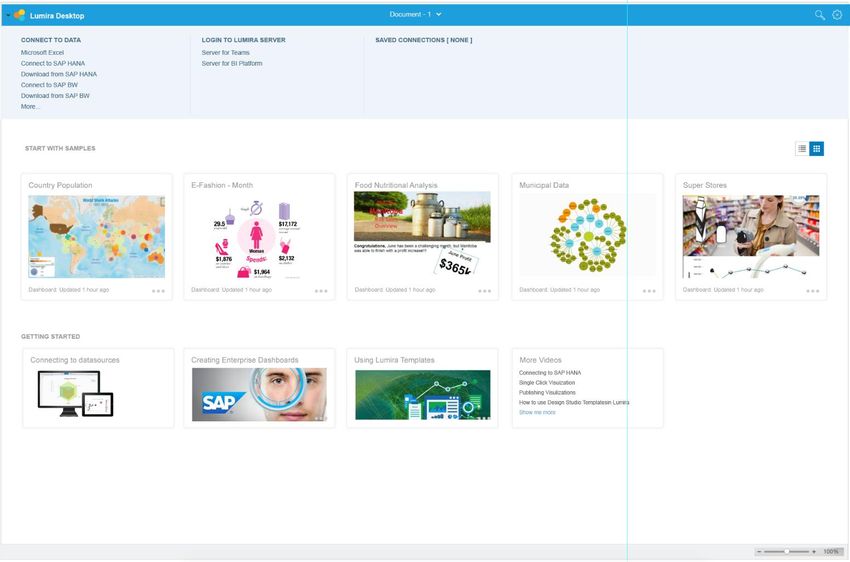The height and width of the screenshot is (562, 850).
Task: Open the options dots on the Food Nutritional Analysis card
Action: pos(485,291)
